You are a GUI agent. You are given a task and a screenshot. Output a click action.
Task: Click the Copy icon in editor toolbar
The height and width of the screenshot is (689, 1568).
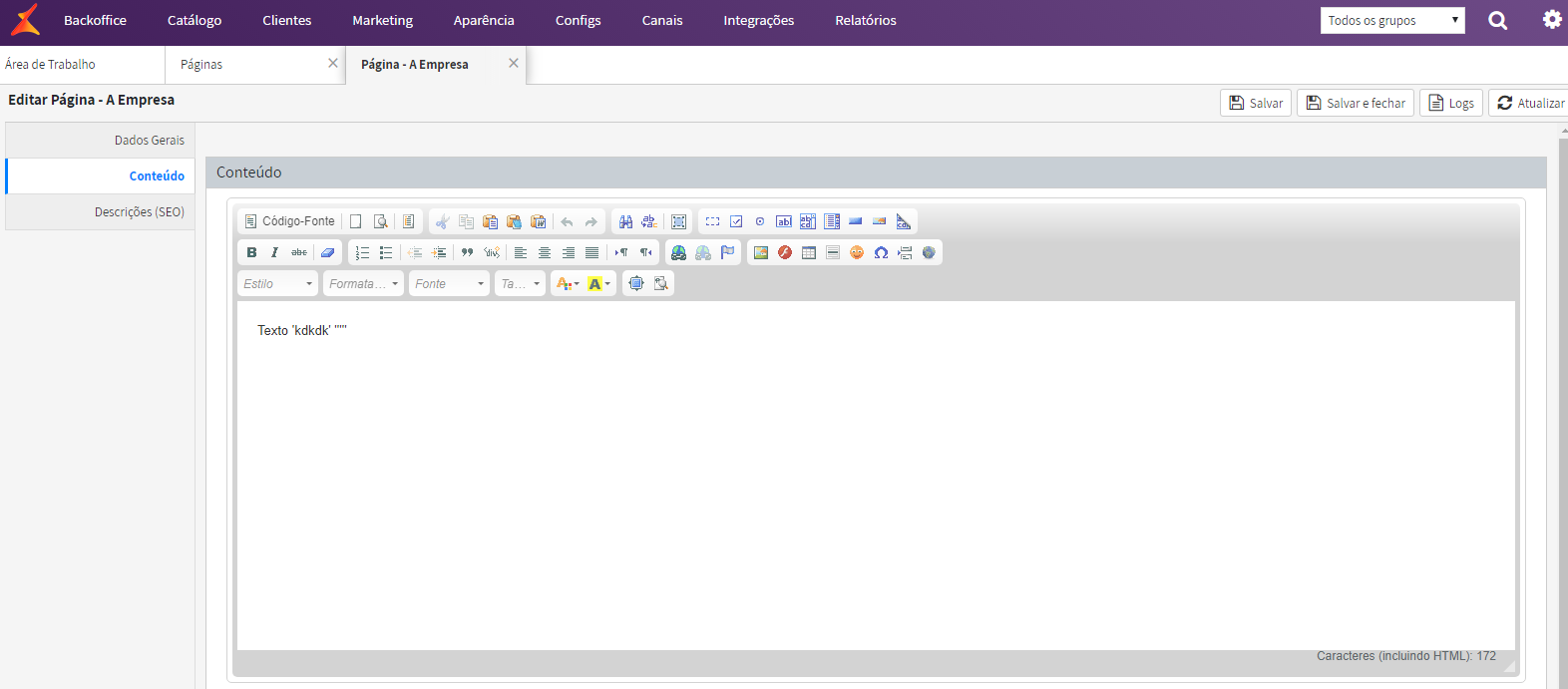click(x=466, y=221)
